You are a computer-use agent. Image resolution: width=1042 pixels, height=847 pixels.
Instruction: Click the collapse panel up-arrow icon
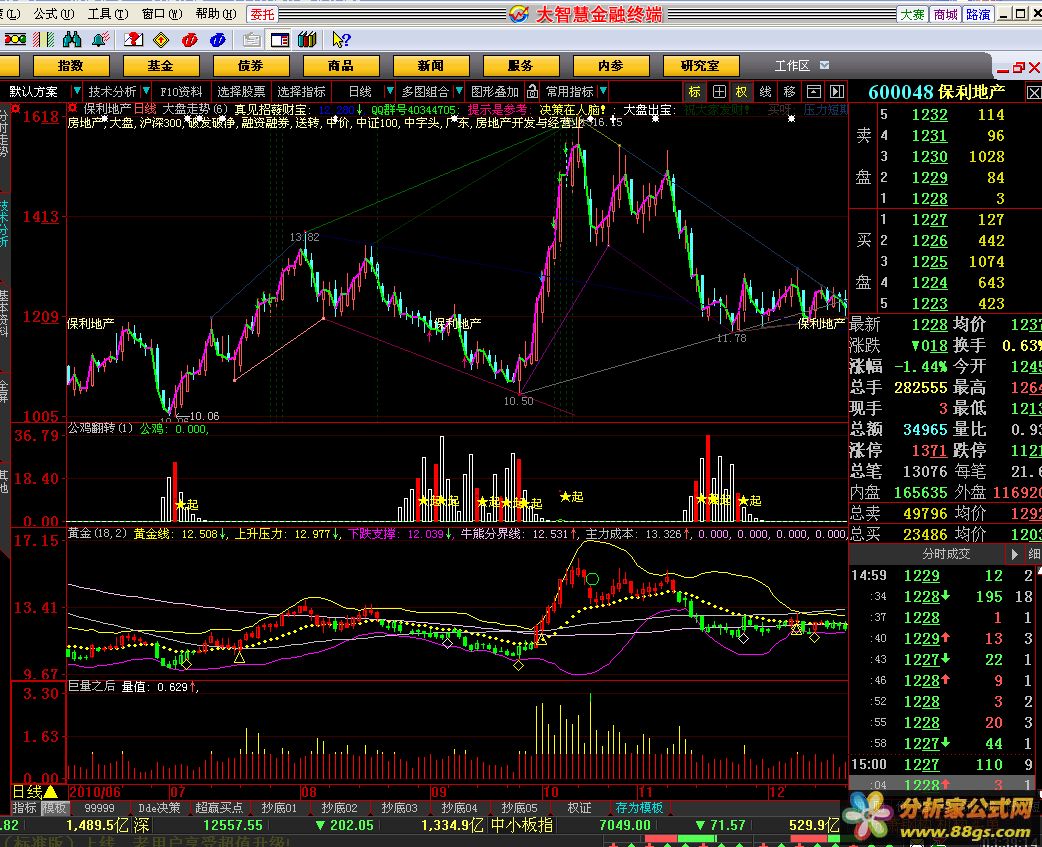[813, 91]
